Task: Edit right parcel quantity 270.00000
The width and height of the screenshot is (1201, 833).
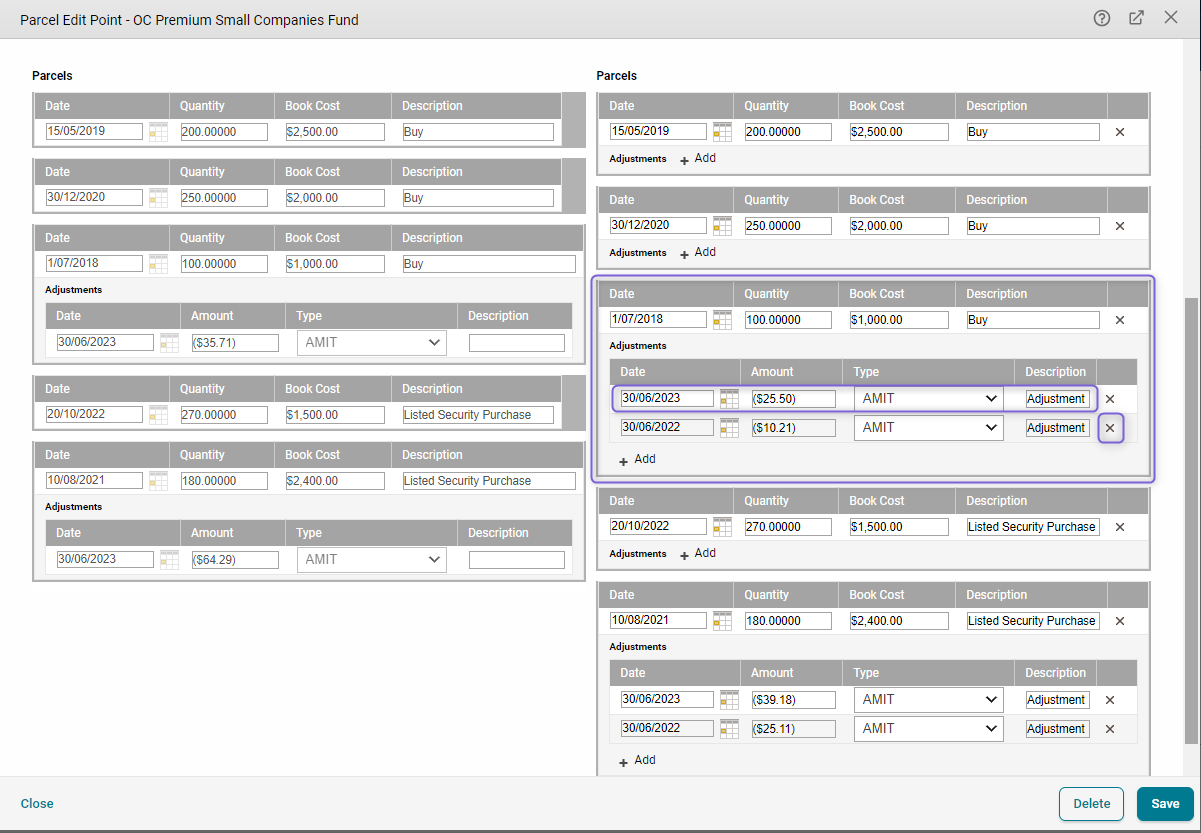Action: pos(788,527)
